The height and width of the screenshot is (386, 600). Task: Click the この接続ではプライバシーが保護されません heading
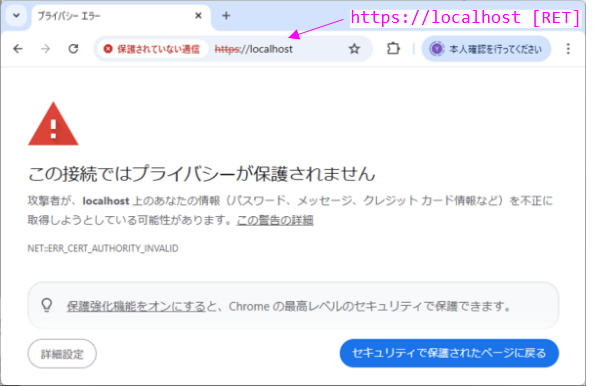(x=201, y=174)
